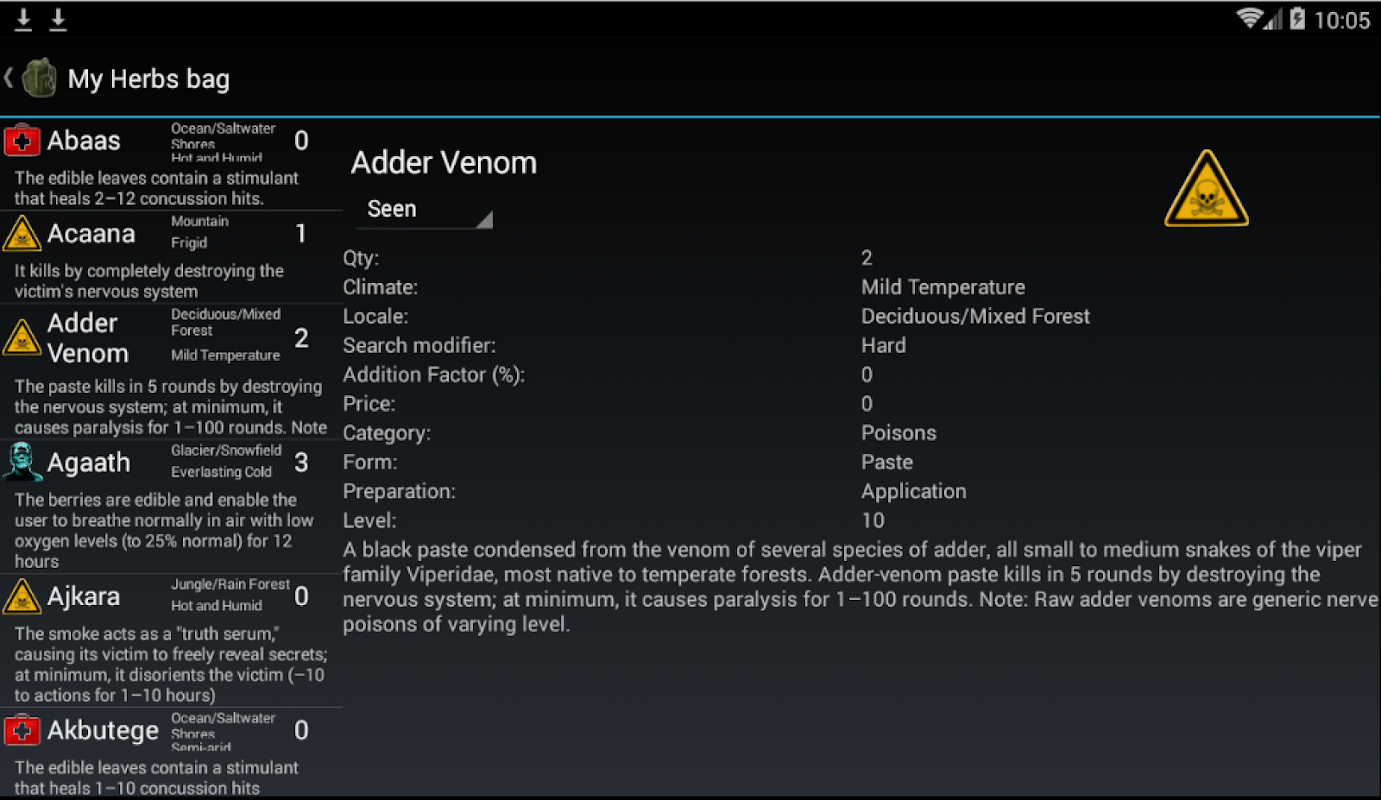Tap the first download arrow in status bar
This screenshot has width=1381, height=800.
[23, 19]
